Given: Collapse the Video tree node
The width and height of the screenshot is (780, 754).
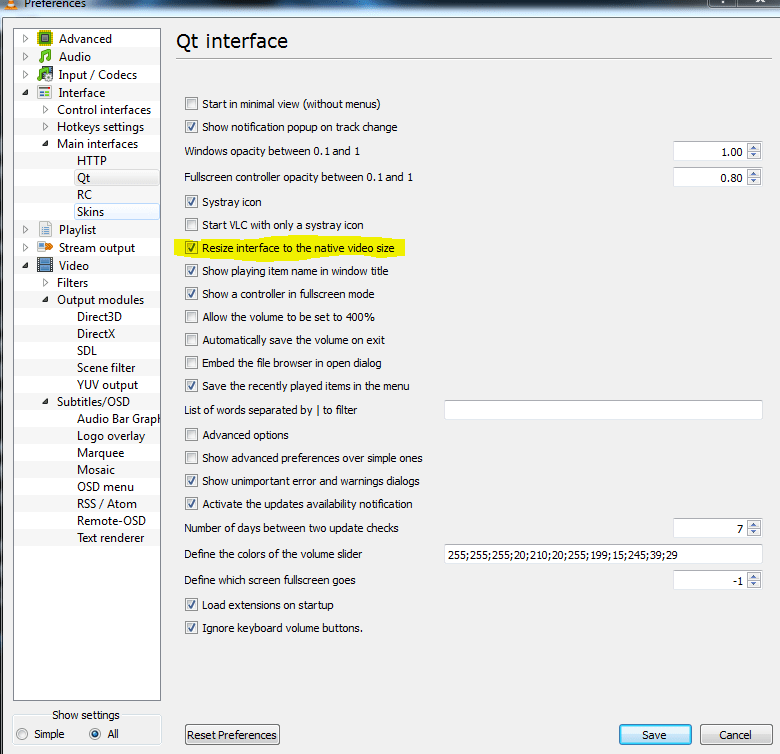Looking at the screenshot, I should coord(25,265).
